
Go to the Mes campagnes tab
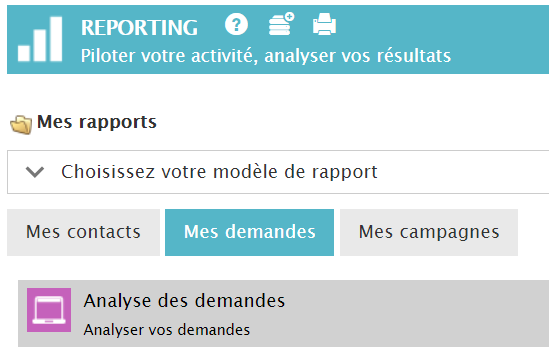(x=429, y=233)
